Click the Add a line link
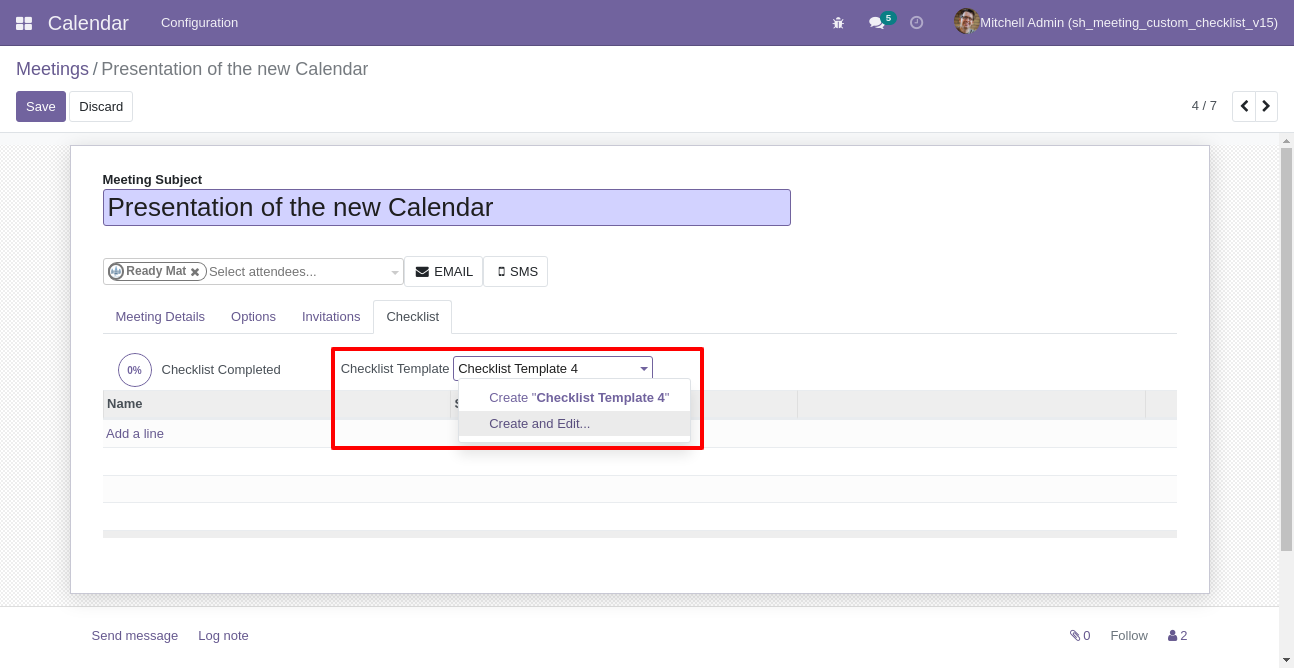 tap(135, 434)
